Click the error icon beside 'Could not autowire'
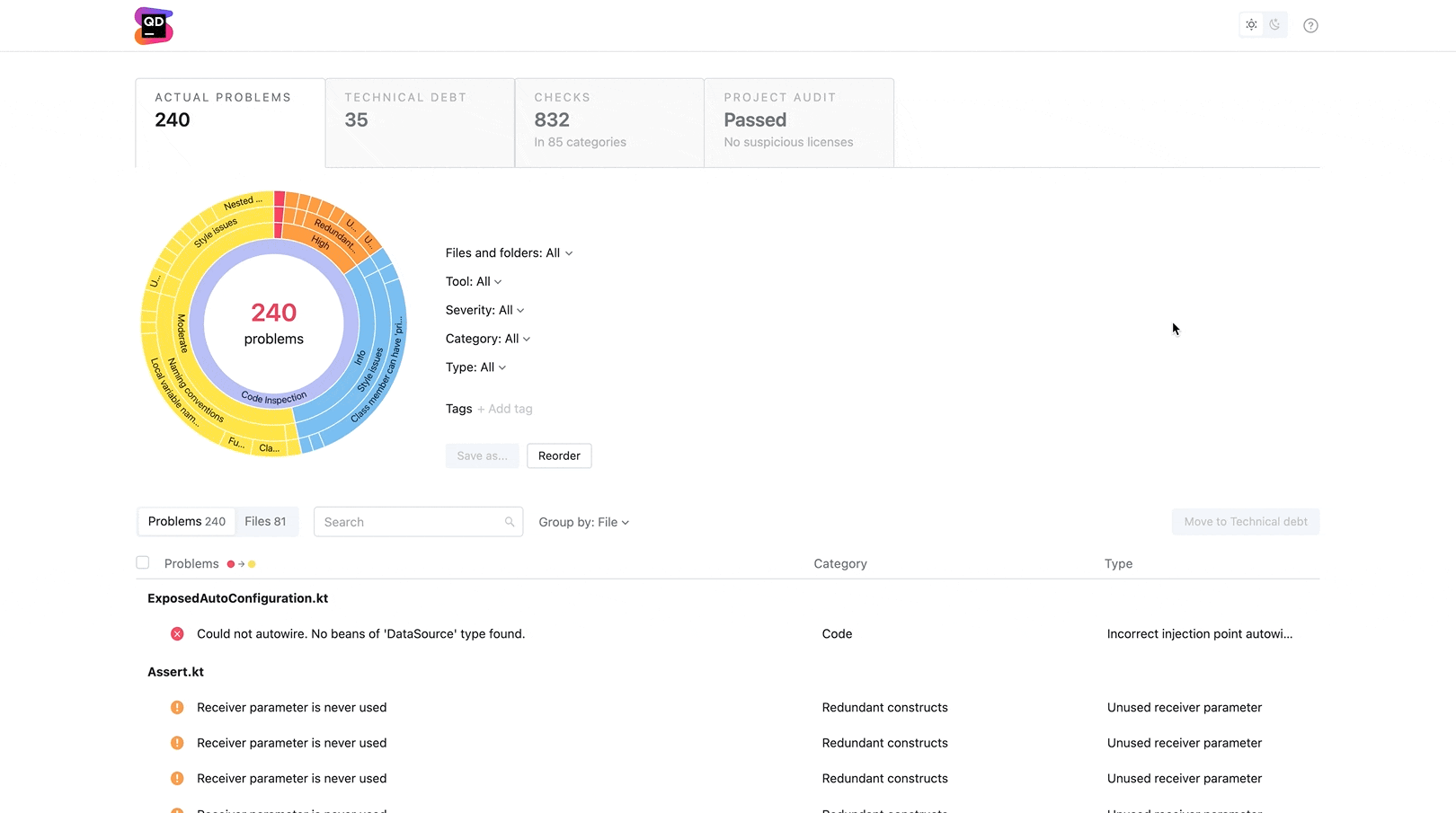Viewport: 1456px width, 813px height. click(x=177, y=633)
